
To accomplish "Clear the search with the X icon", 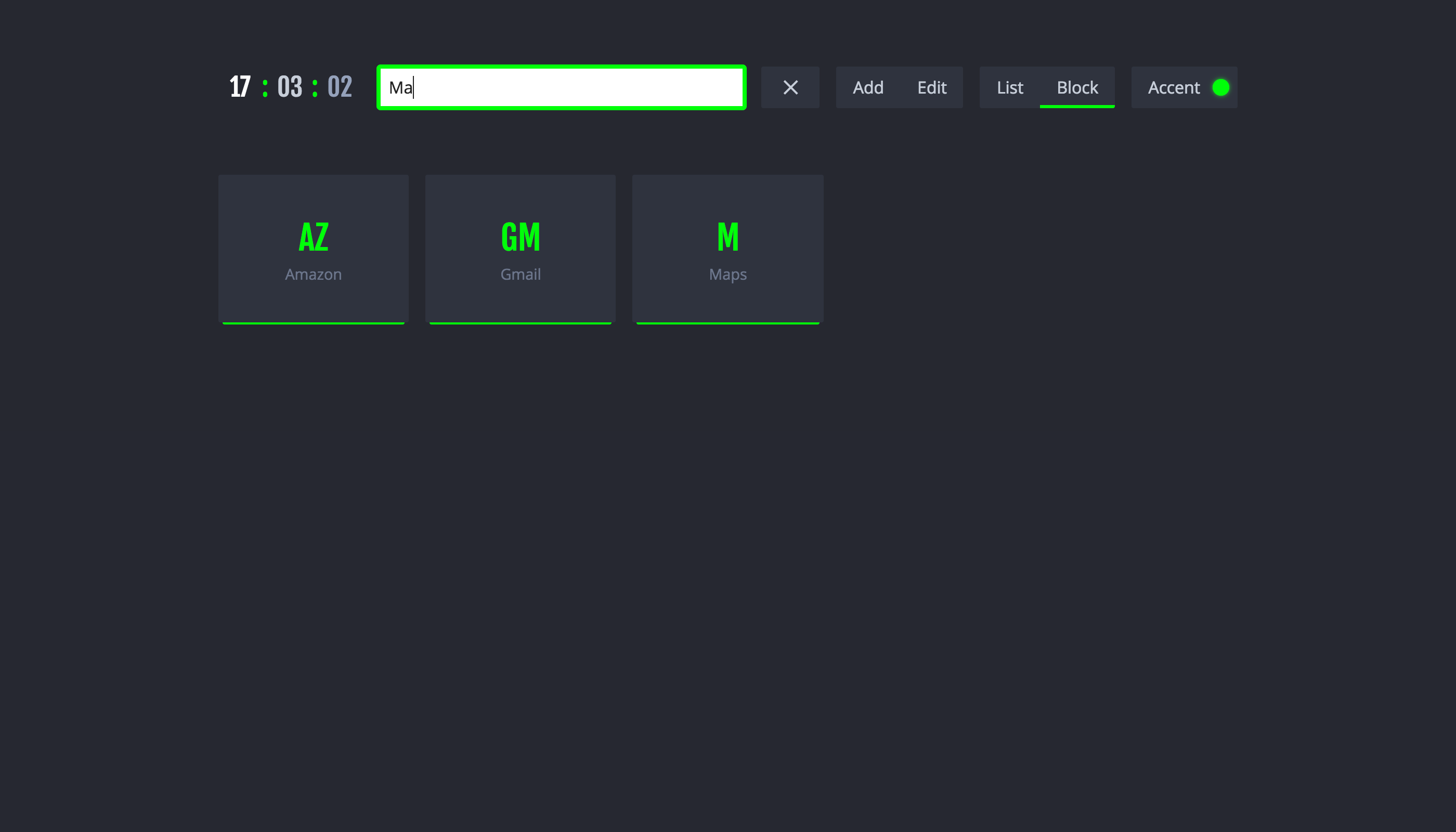I will (x=790, y=87).
